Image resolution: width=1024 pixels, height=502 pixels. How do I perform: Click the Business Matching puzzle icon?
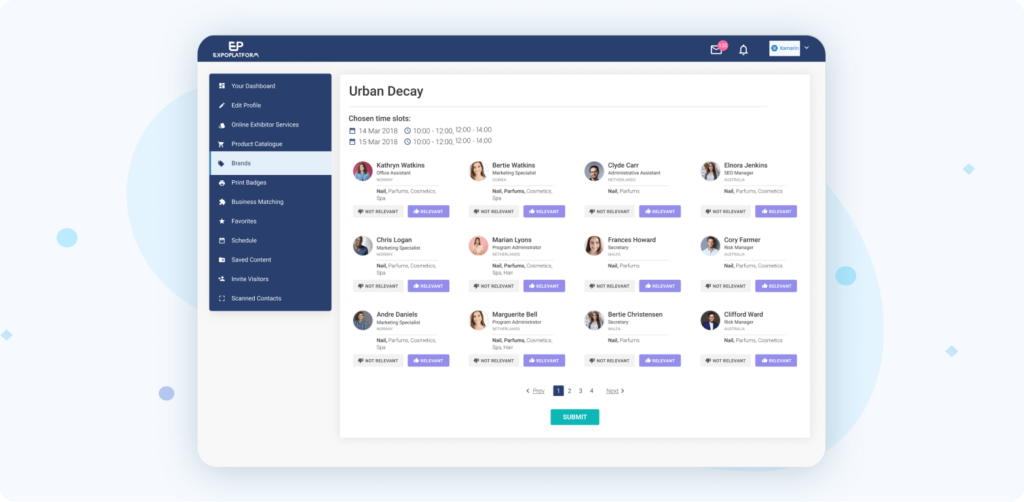click(222, 202)
